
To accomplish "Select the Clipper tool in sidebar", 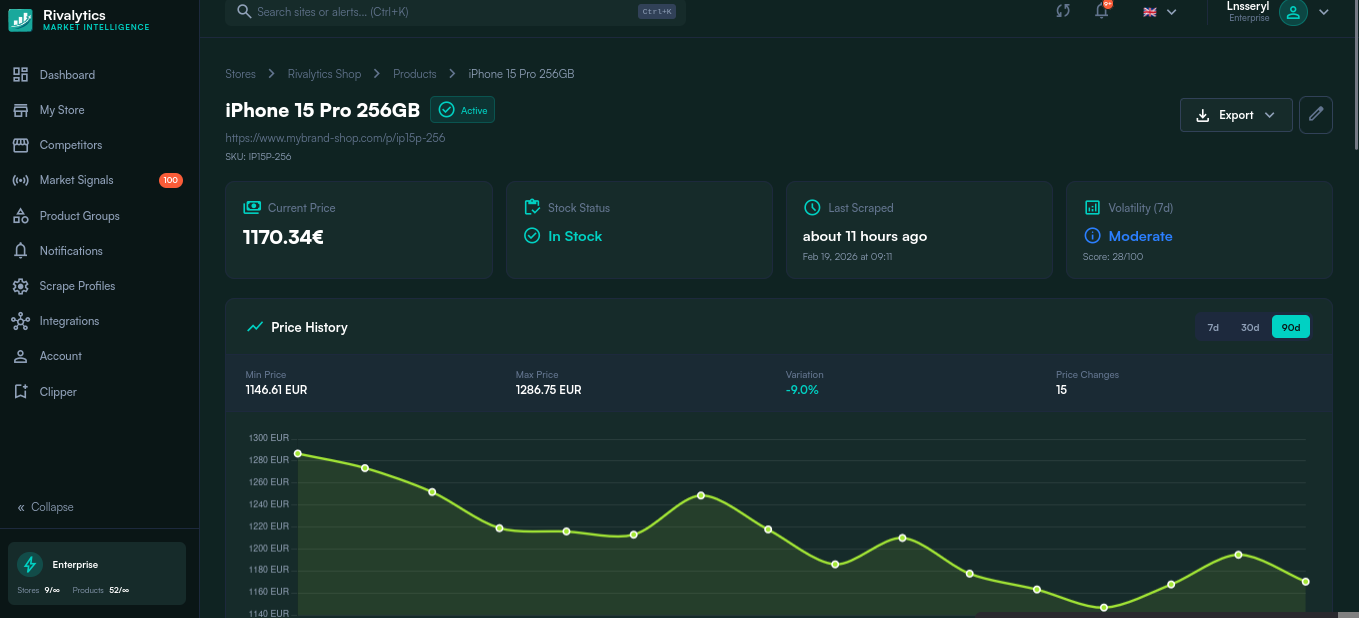I will [x=58, y=391].
